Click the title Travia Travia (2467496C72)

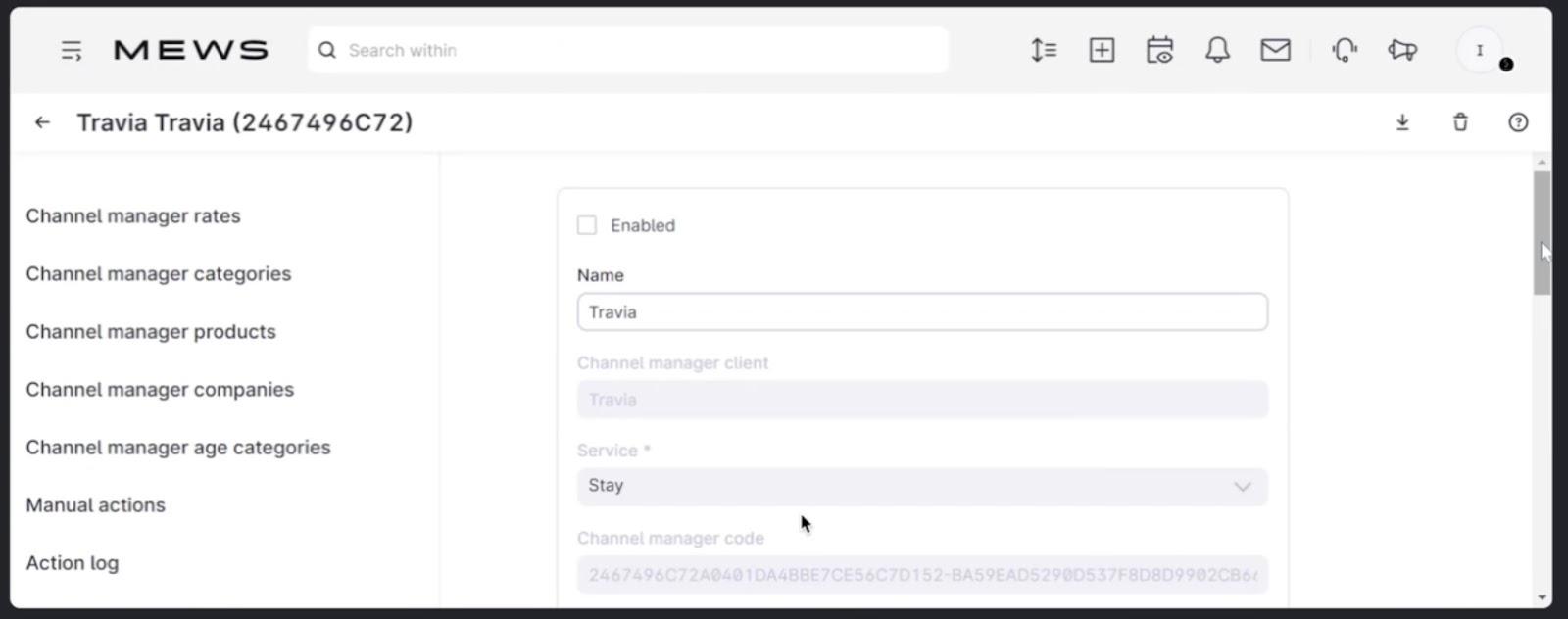tap(245, 122)
